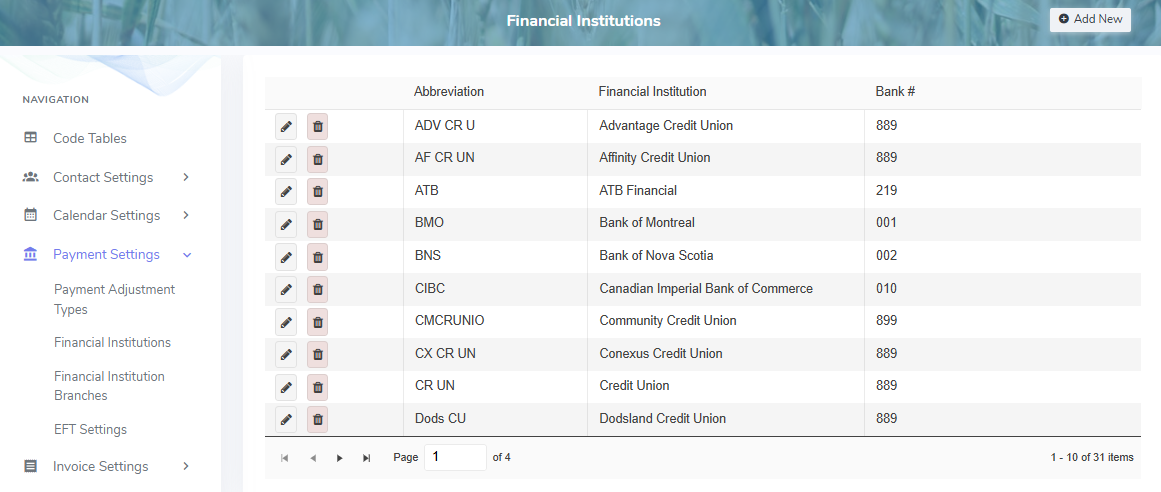Jump to last page of table
The width and height of the screenshot is (1161, 492).
click(367, 458)
